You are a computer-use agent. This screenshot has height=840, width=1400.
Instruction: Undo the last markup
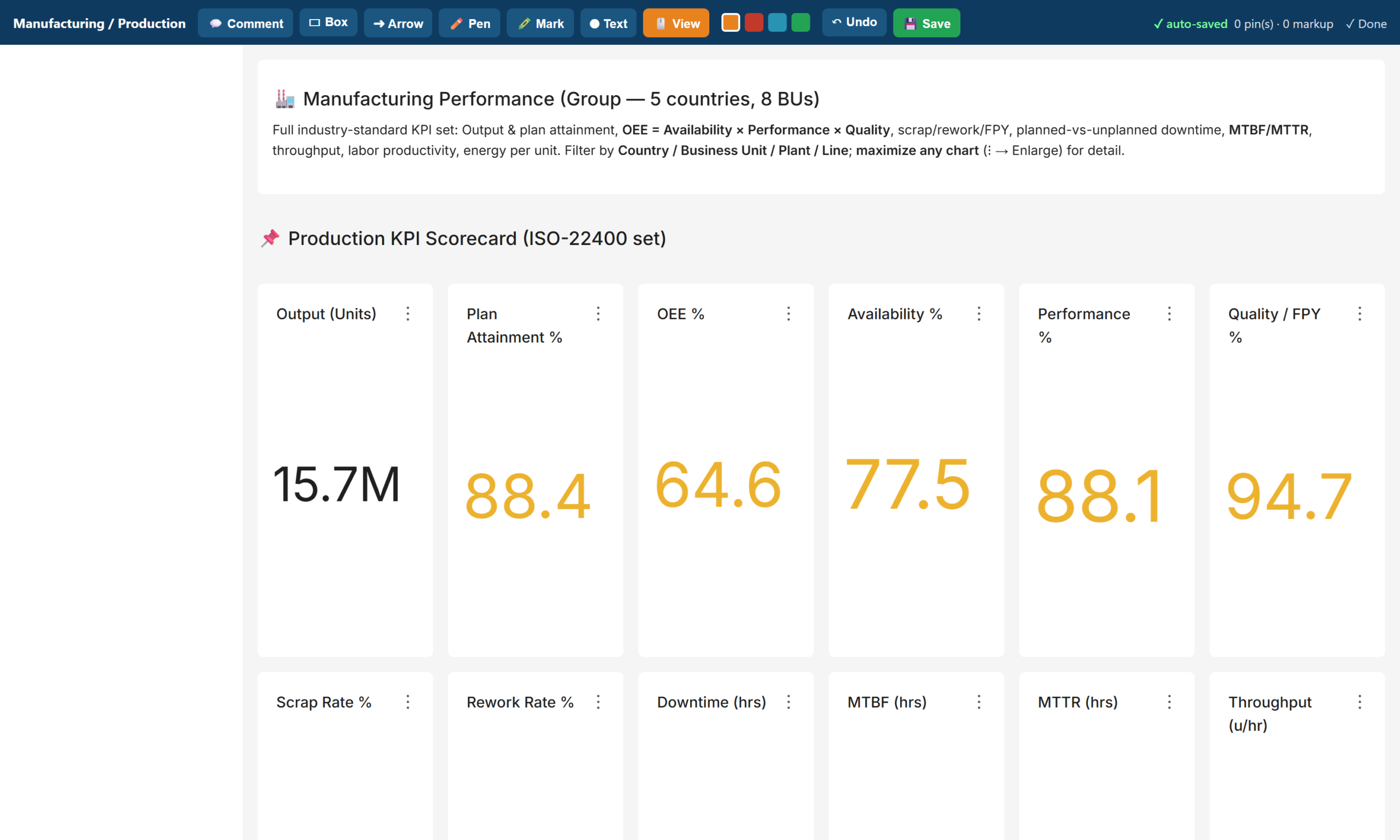854,22
